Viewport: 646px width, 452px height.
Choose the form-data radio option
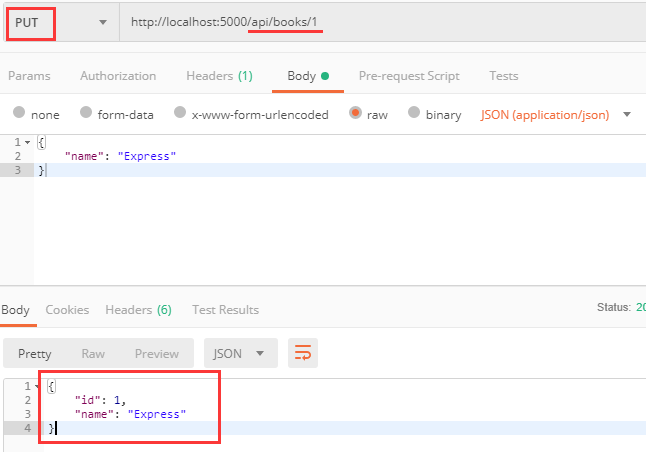(86, 112)
